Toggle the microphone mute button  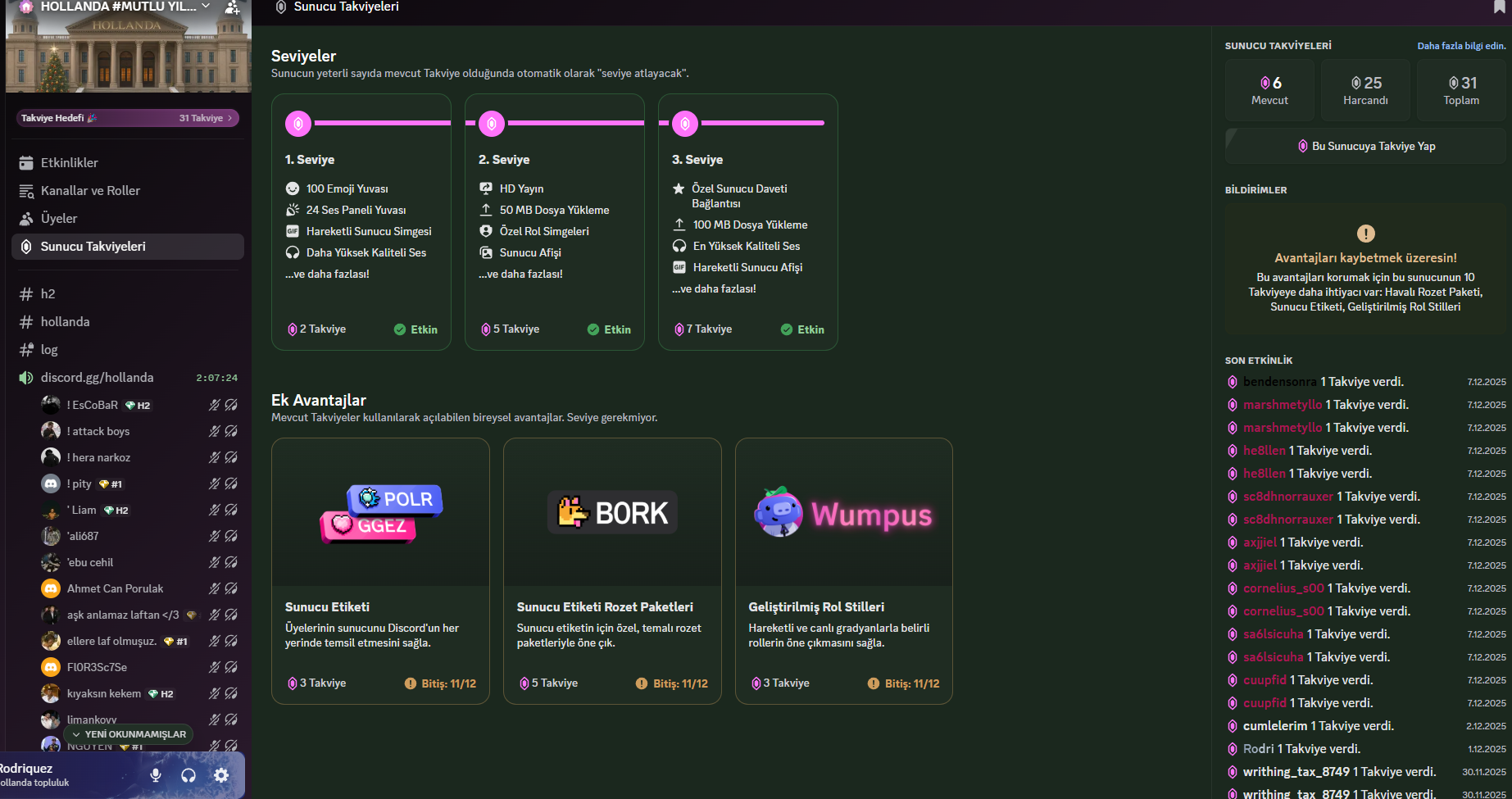(156, 775)
